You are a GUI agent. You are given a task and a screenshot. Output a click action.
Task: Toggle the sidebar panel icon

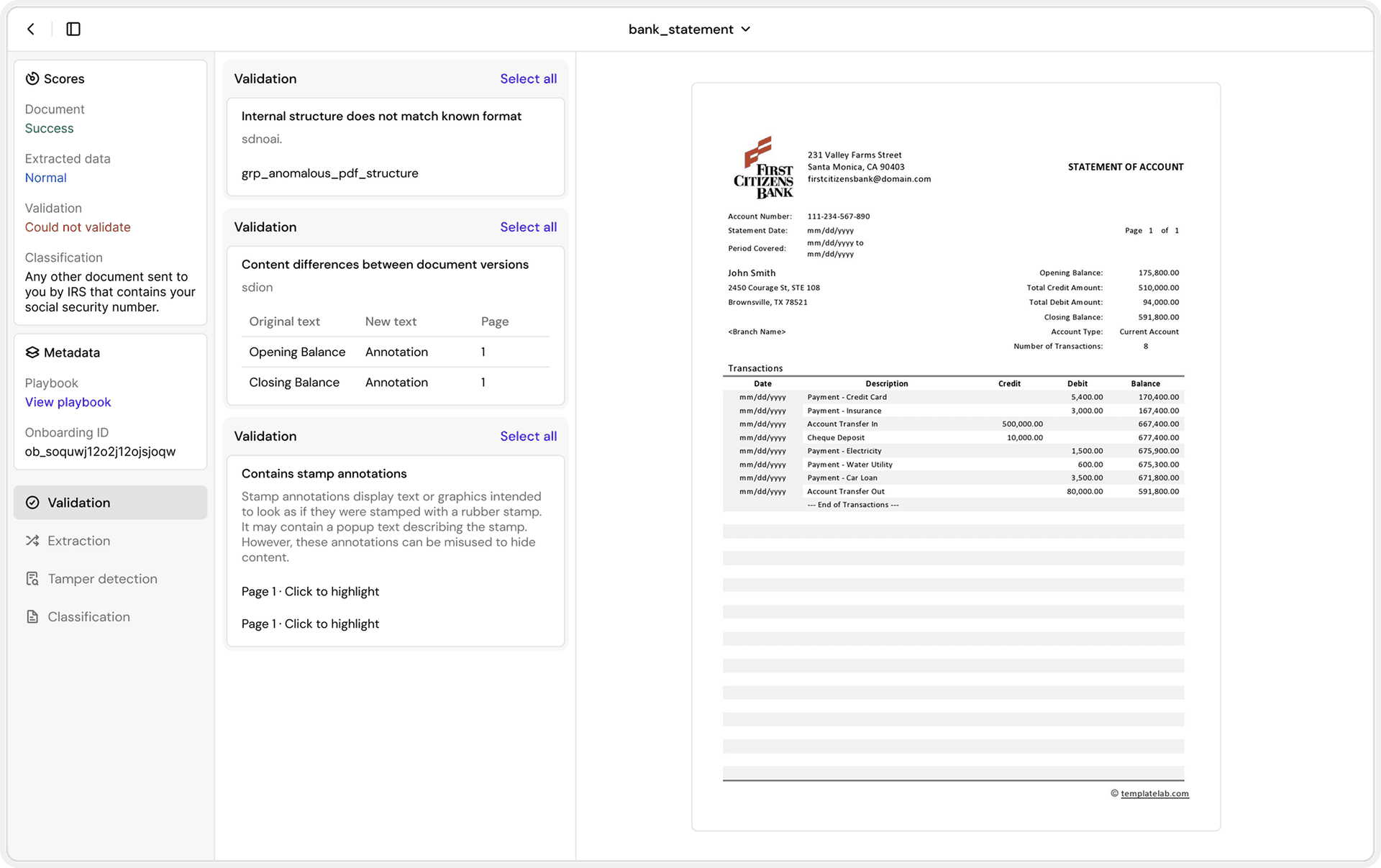(73, 29)
